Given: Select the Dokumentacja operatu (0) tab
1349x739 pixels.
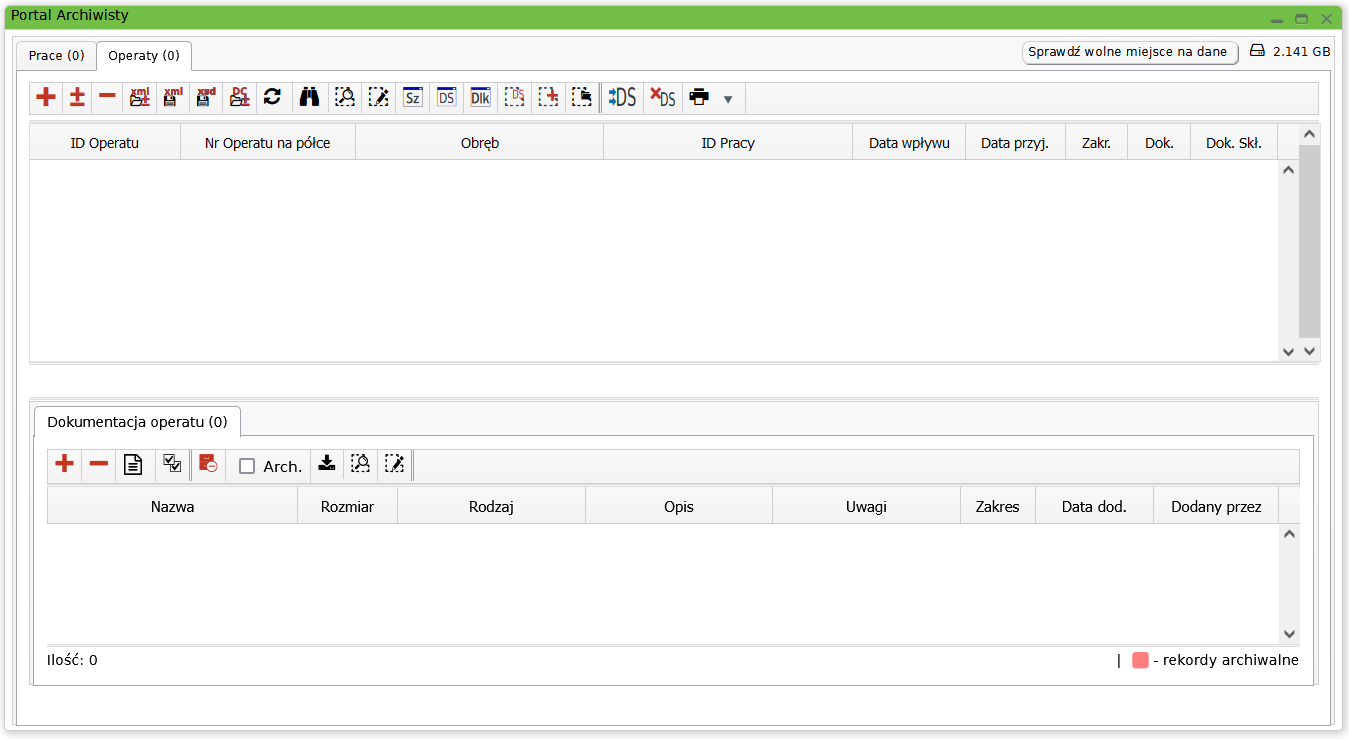Looking at the screenshot, I should [x=137, y=422].
